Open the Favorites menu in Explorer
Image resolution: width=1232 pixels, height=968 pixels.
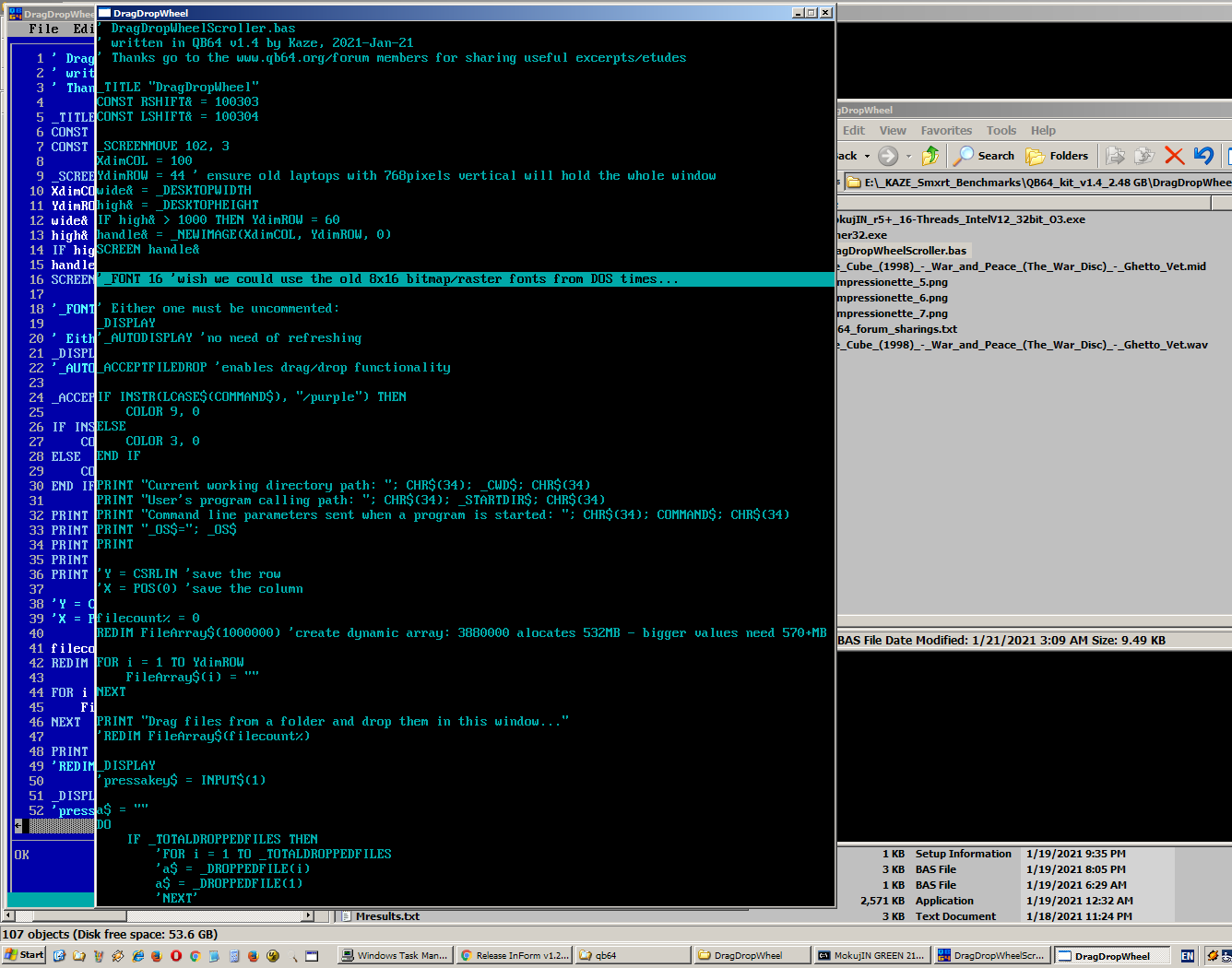(x=946, y=131)
